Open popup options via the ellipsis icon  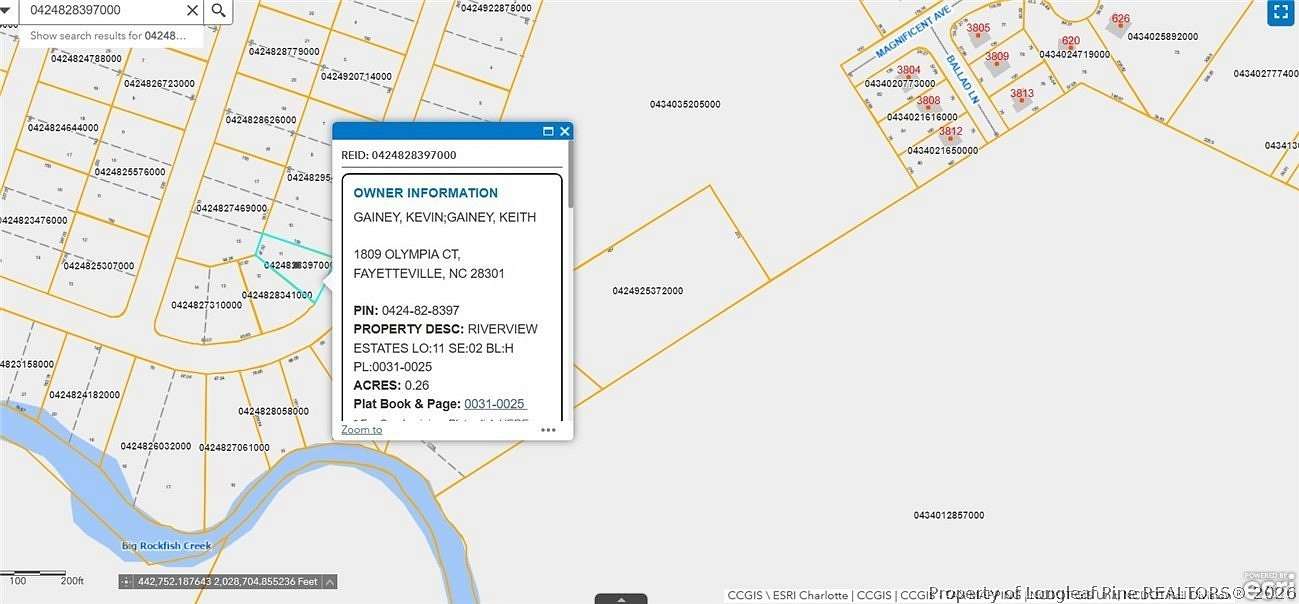point(548,429)
